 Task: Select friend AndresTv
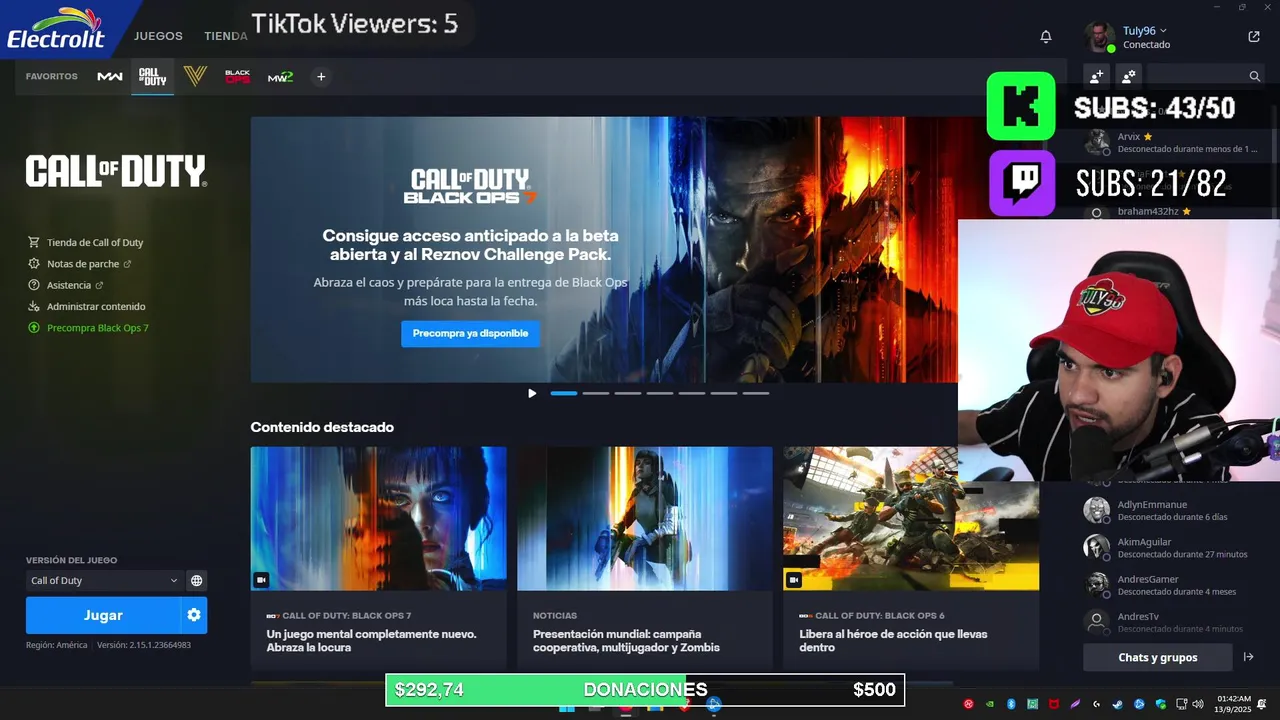[1175, 622]
